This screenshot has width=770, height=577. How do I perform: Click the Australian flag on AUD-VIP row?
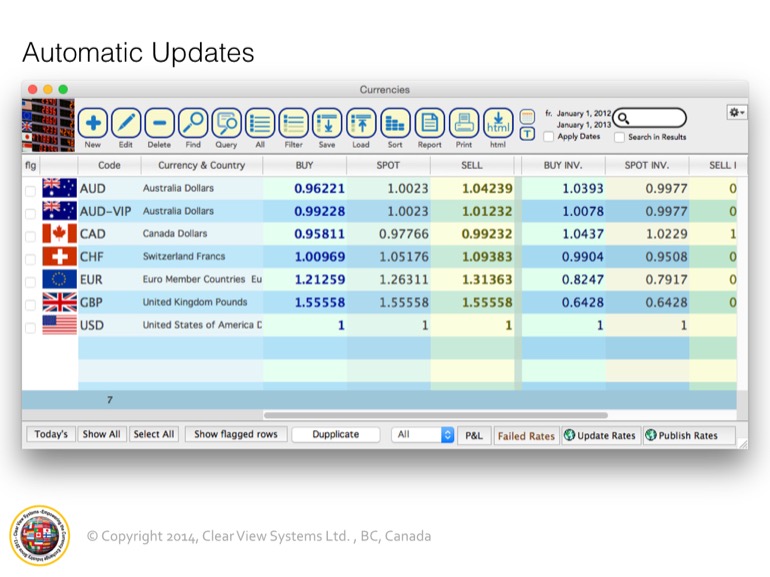tap(59, 211)
